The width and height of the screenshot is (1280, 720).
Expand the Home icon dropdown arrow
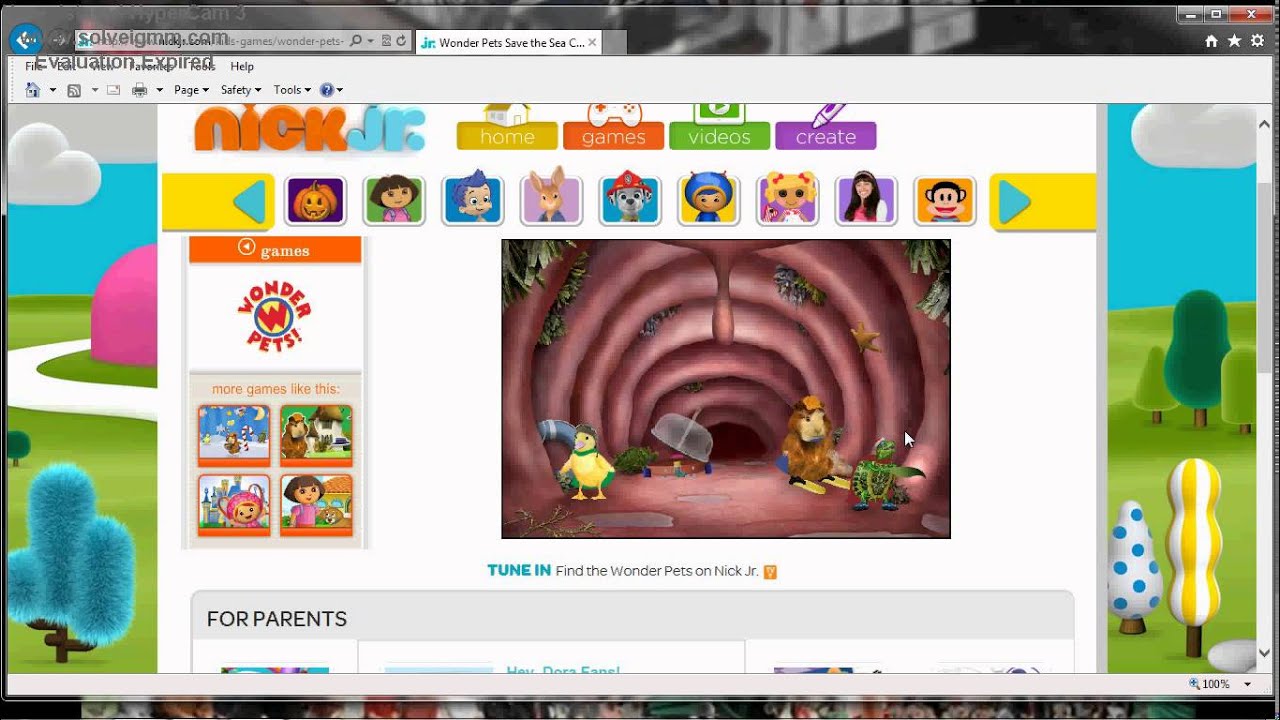point(53,90)
